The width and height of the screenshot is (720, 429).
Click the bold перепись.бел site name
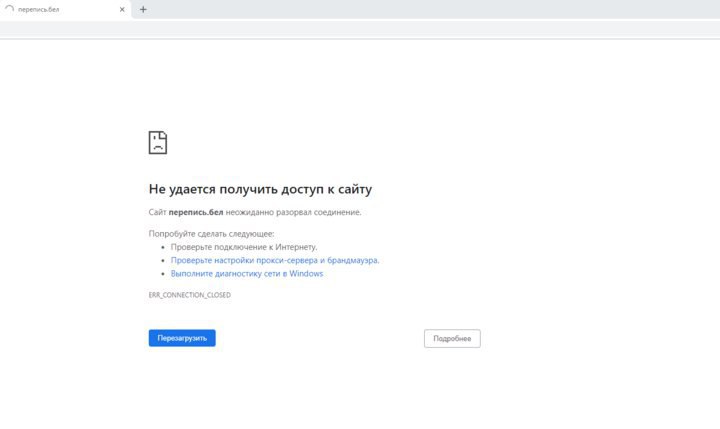click(x=196, y=212)
